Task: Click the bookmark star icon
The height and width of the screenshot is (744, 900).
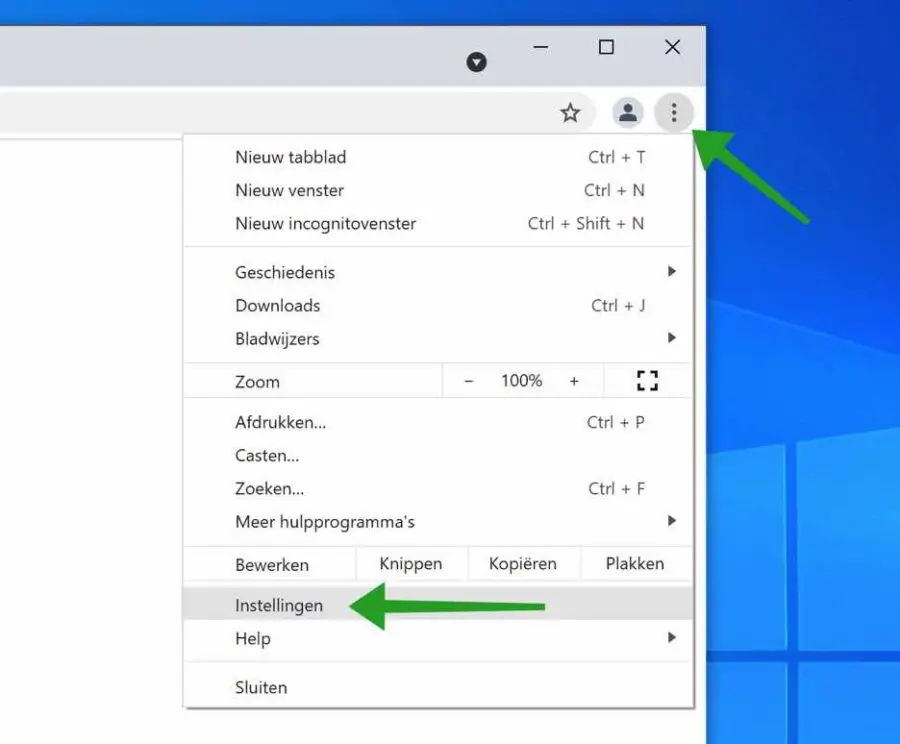Action: point(570,113)
